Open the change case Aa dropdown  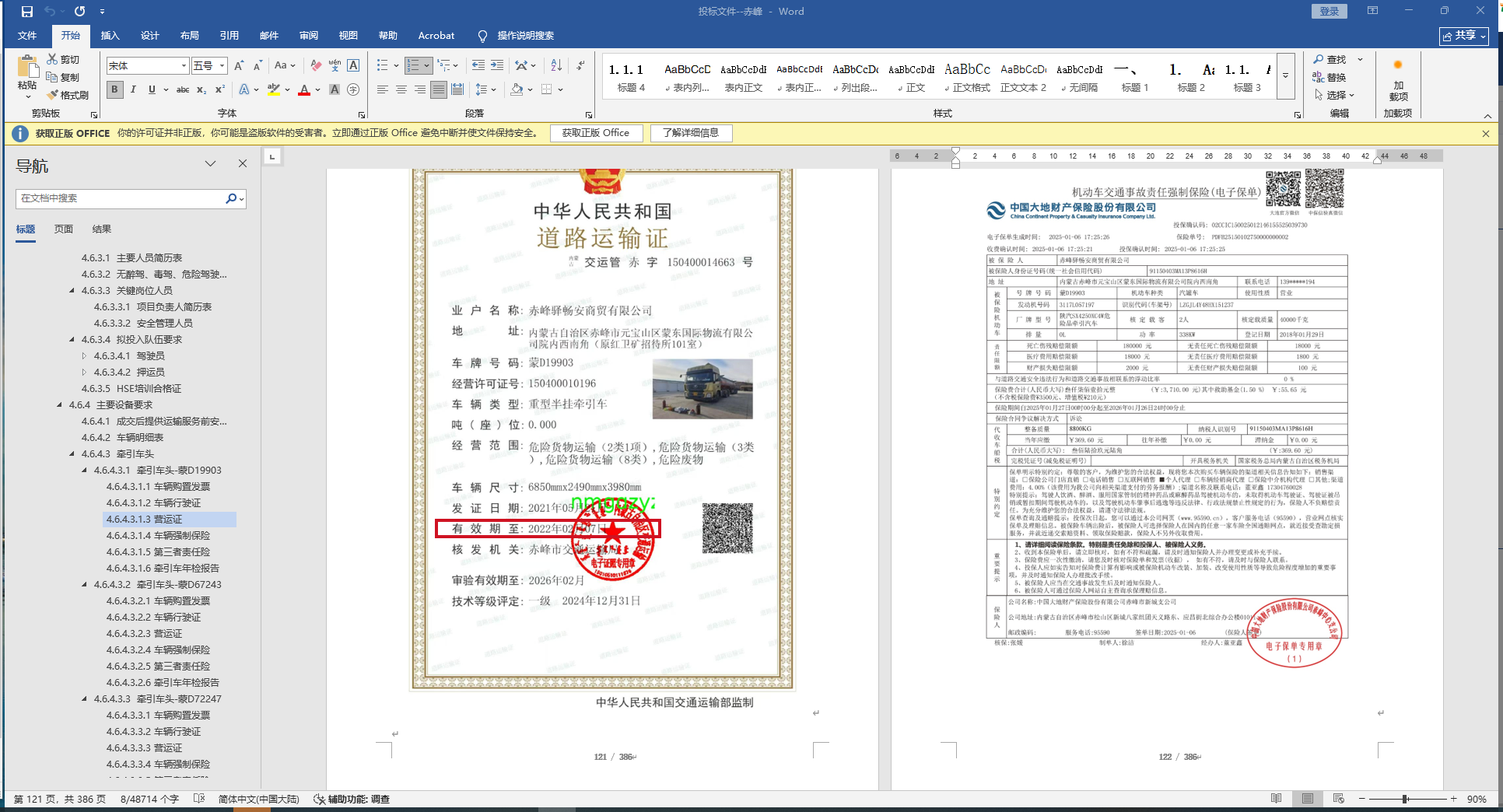(x=285, y=66)
